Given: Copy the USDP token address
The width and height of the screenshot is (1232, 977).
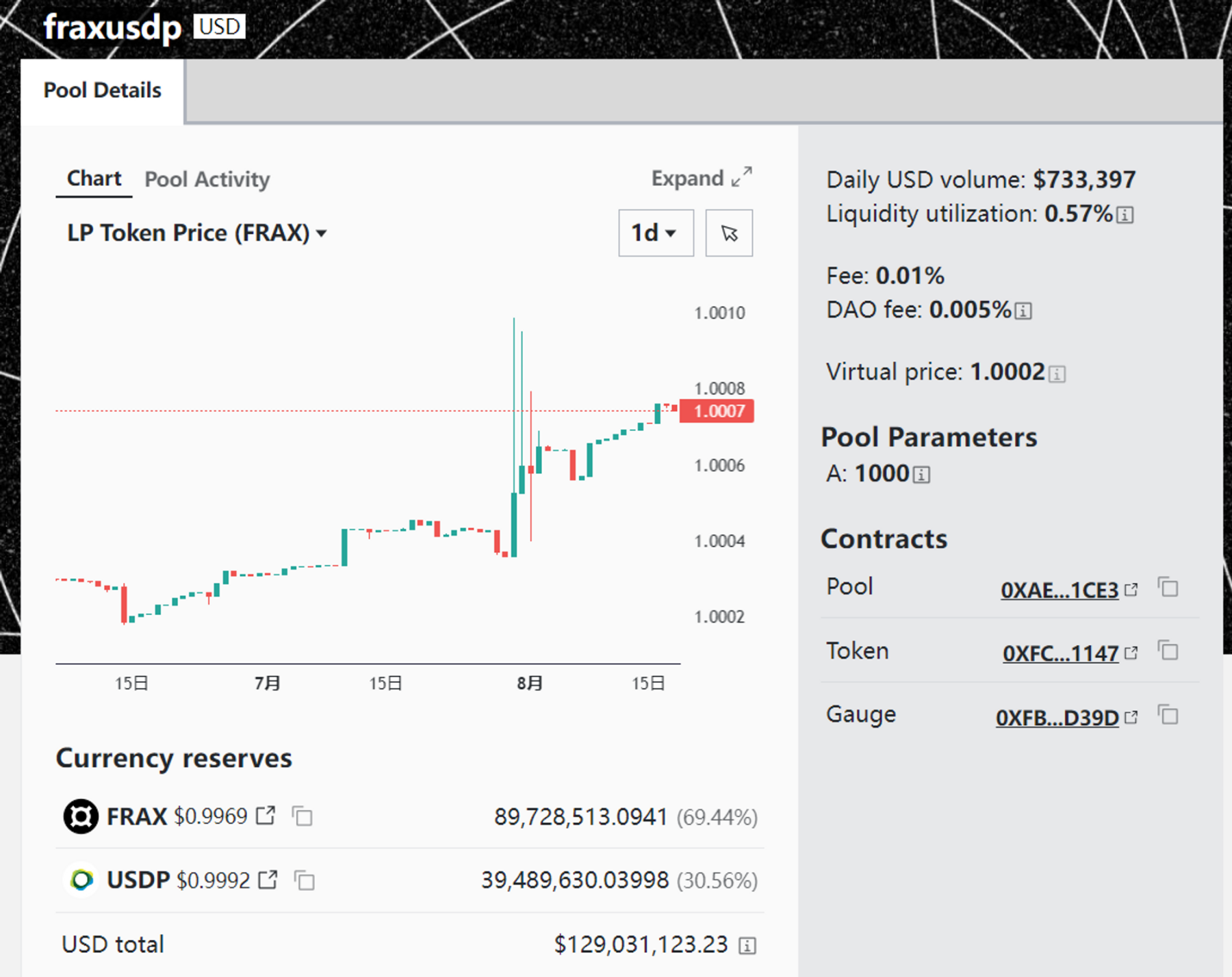Looking at the screenshot, I should click(304, 880).
